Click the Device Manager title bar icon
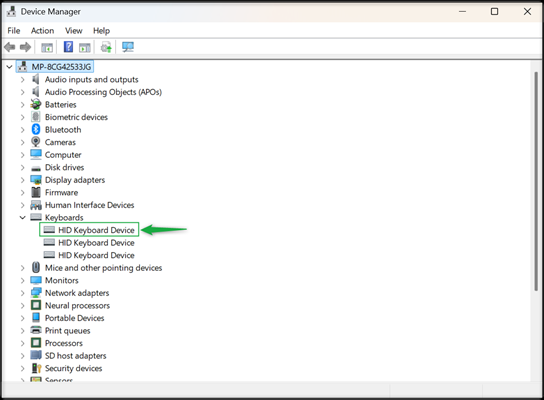This screenshot has width=544, height=400. [11, 11]
